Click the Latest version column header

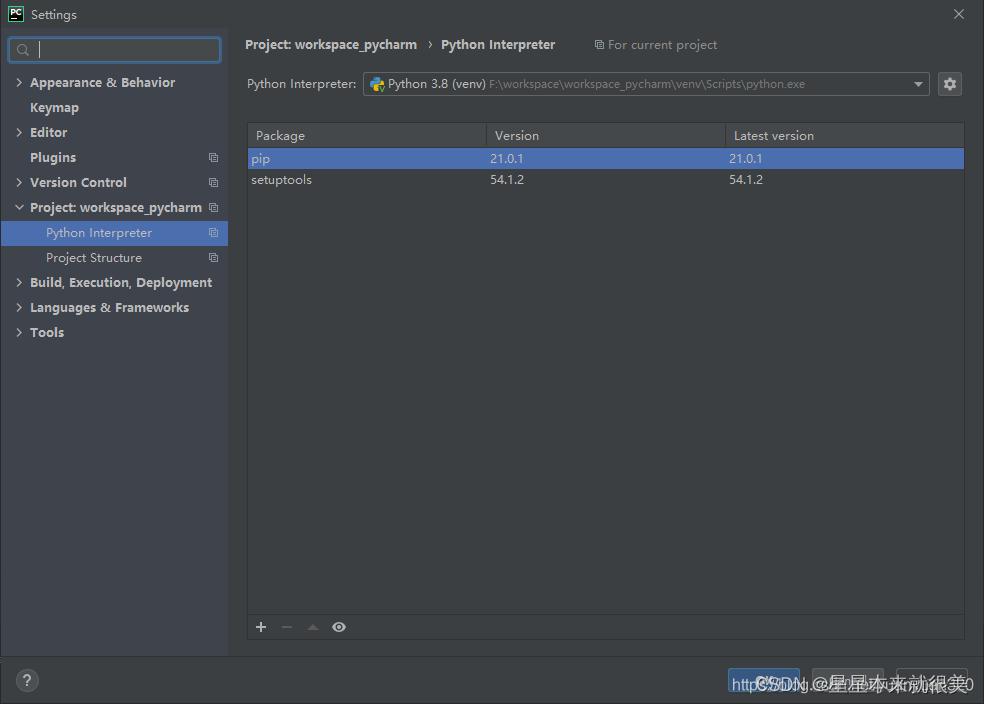(845, 136)
